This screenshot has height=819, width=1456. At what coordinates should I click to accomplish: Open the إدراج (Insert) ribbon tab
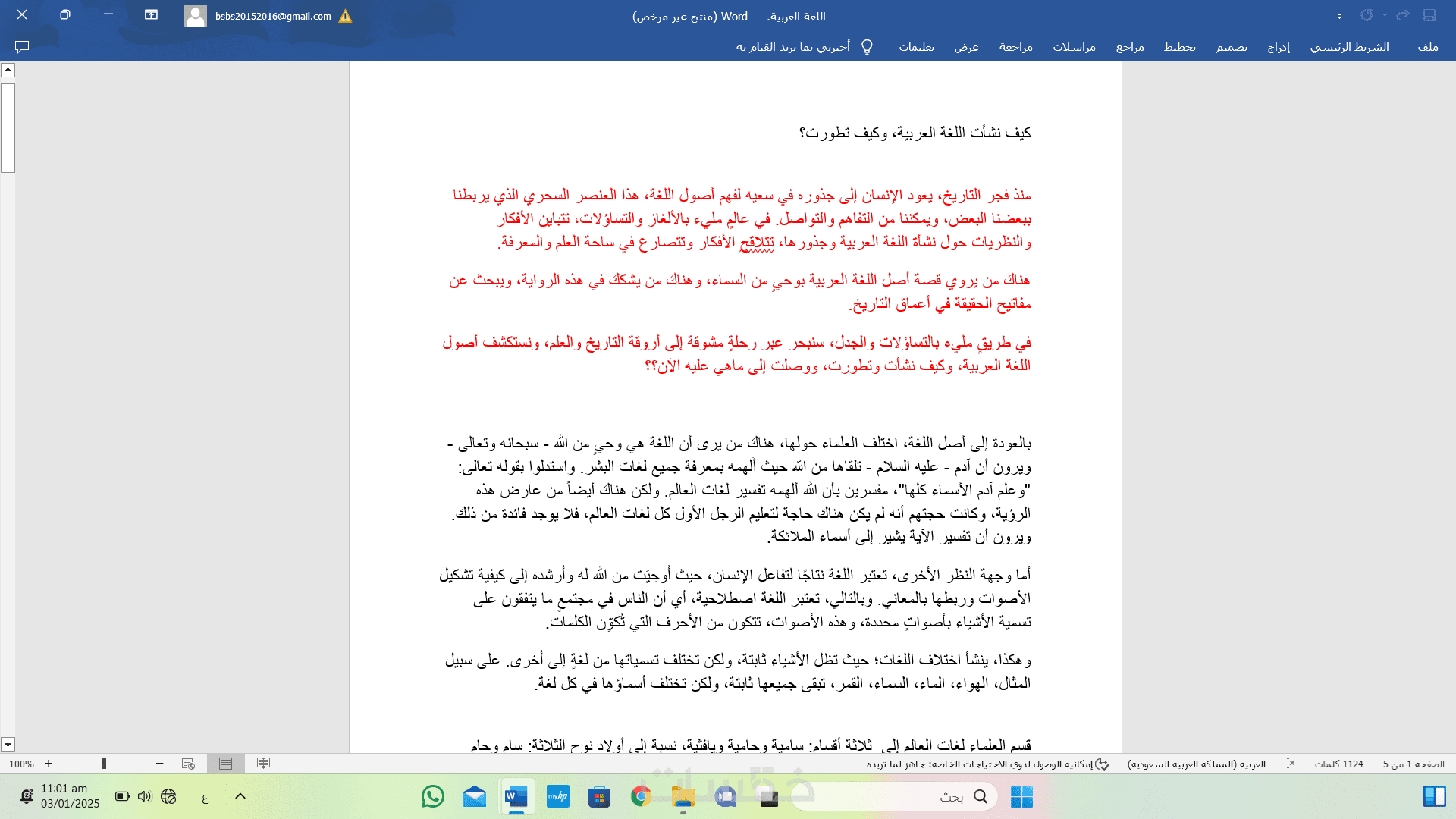1279,47
